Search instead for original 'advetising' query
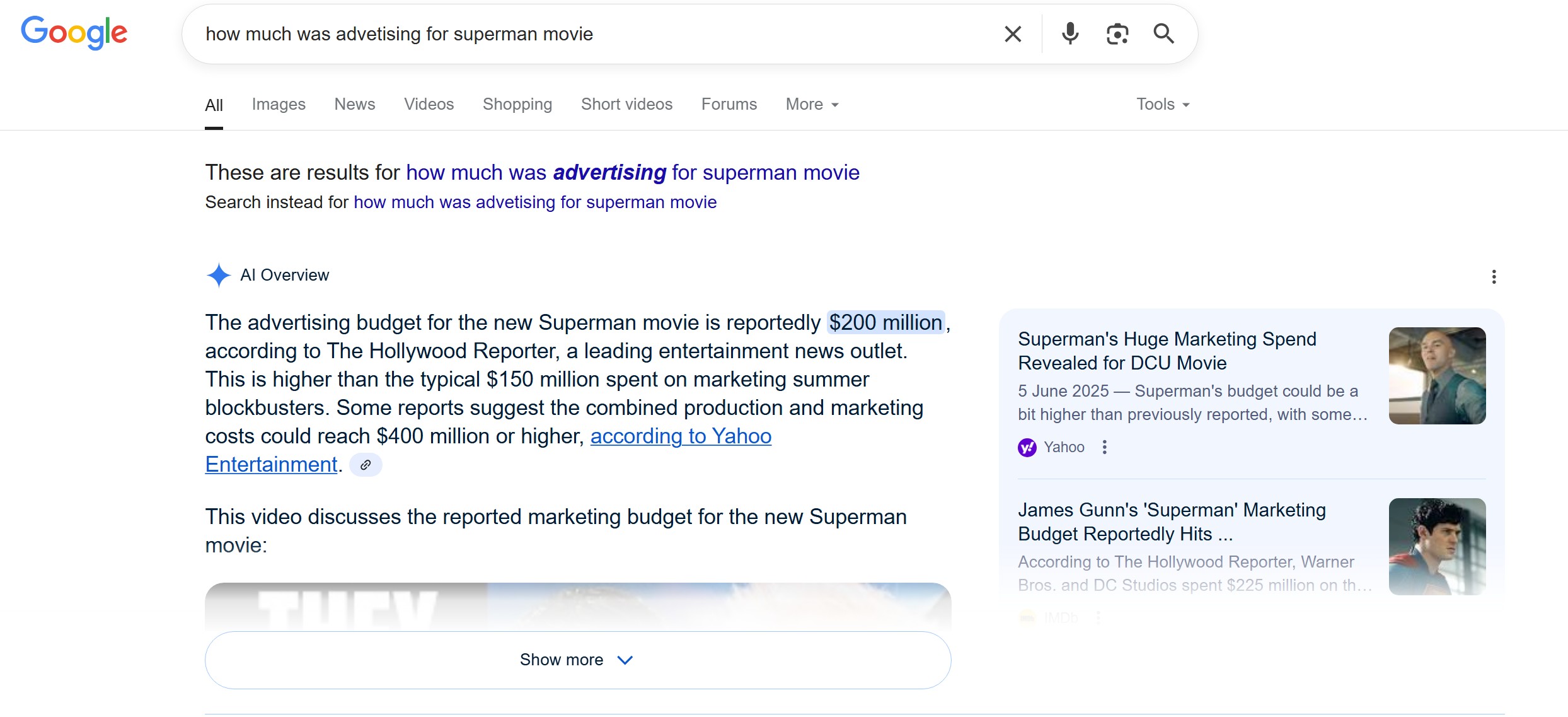 [535, 202]
